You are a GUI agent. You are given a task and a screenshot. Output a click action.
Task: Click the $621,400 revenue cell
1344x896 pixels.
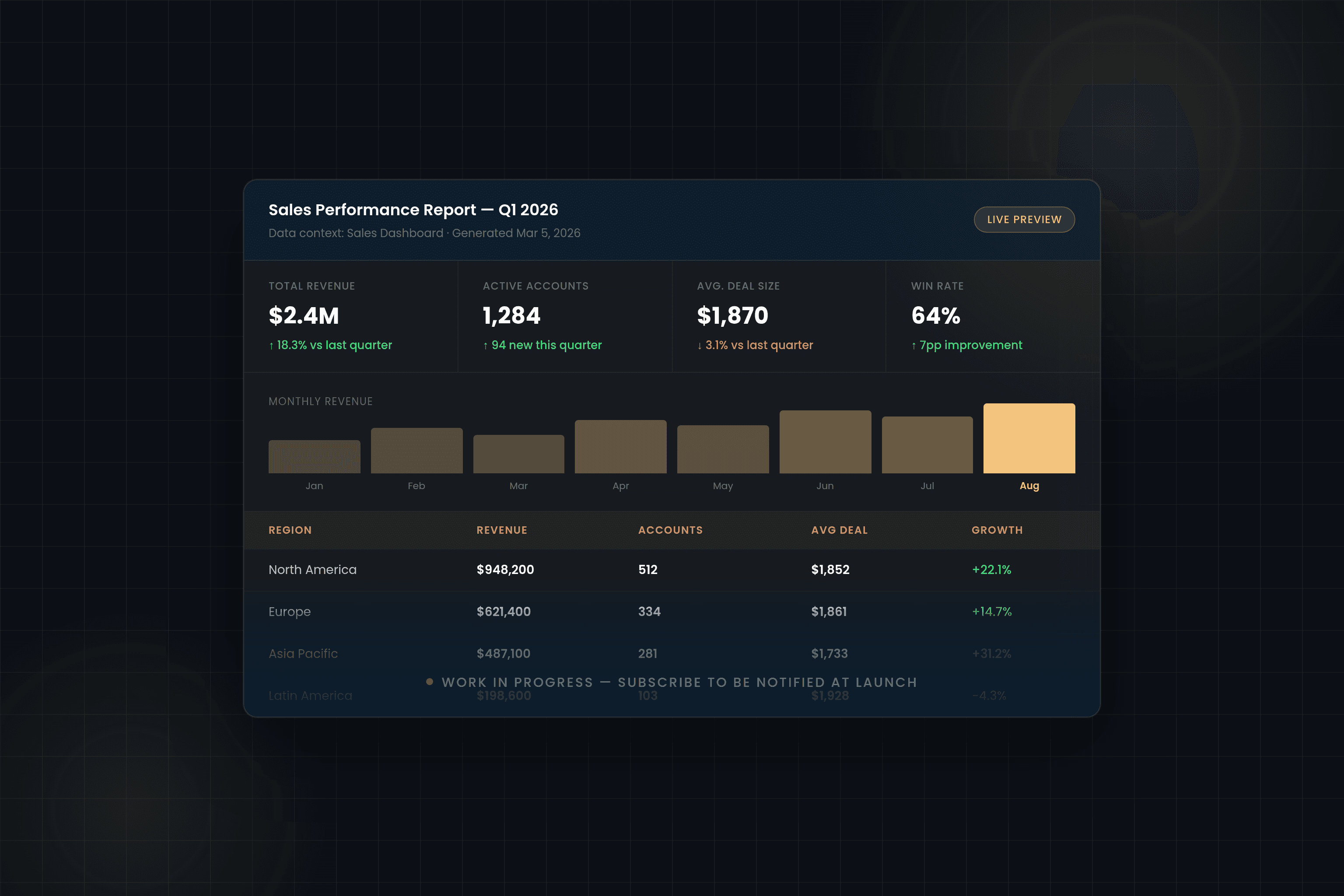point(504,612)
